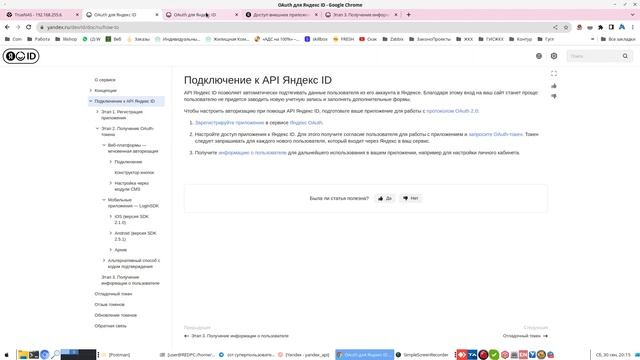Click the address bar URL
640x360 pixels.
pos(83,27)
